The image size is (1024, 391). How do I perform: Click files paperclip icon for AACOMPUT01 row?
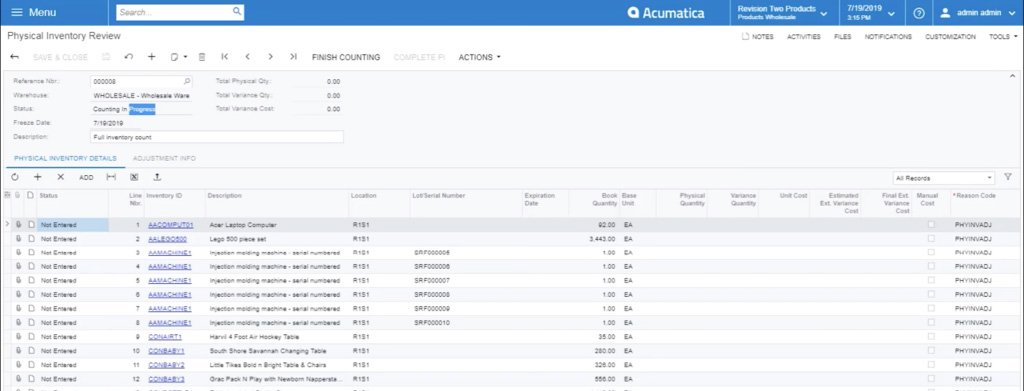(x=19, y=225)
